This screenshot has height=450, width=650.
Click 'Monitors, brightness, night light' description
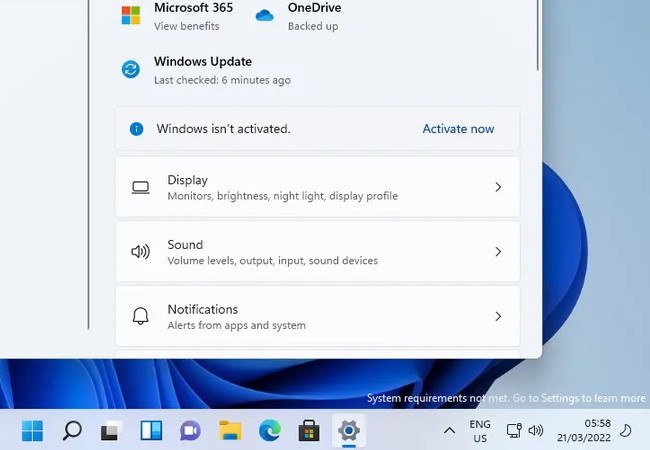282,196
